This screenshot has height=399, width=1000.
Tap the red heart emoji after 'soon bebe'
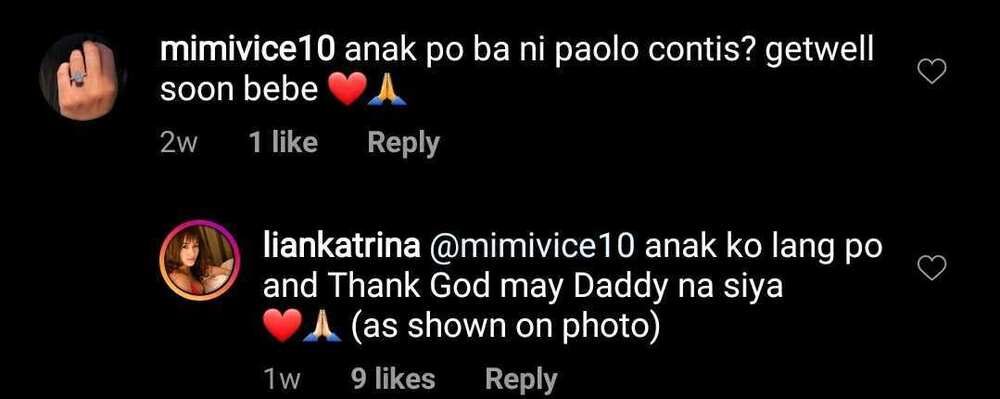[x=348, y=91]
